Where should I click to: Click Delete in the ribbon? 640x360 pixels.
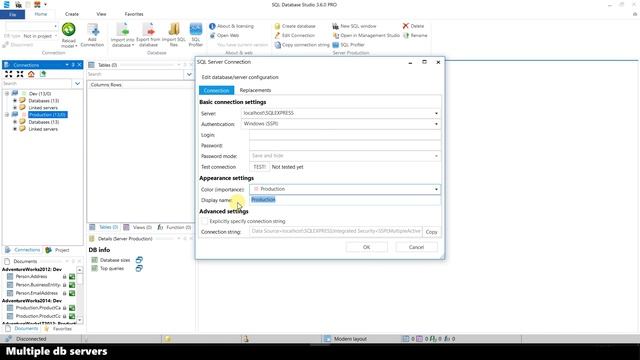(413, 26)
